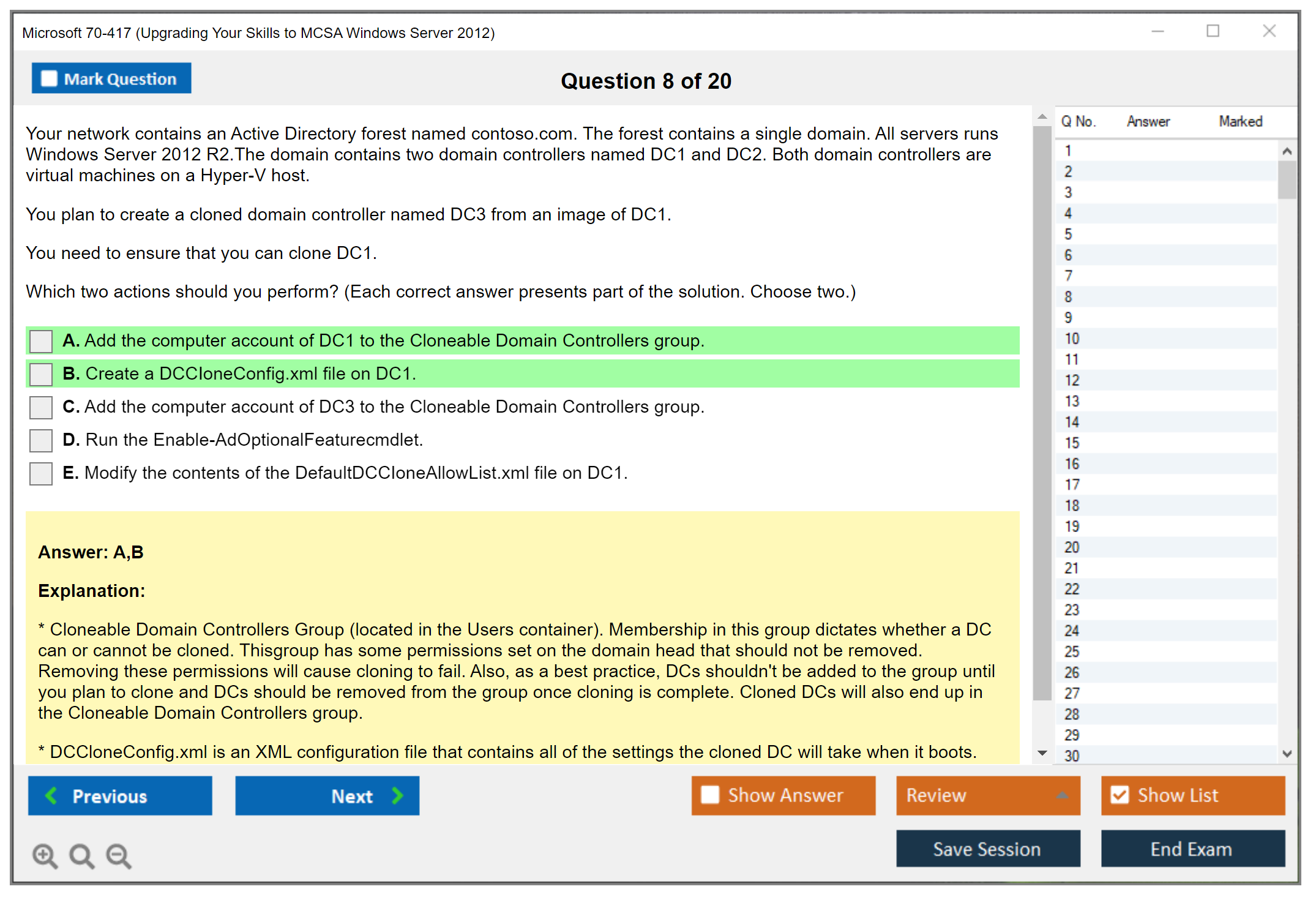Expand the Review dropdown menu
Viewport: 1316px width, 900px height.
(x=1062, y=795)
